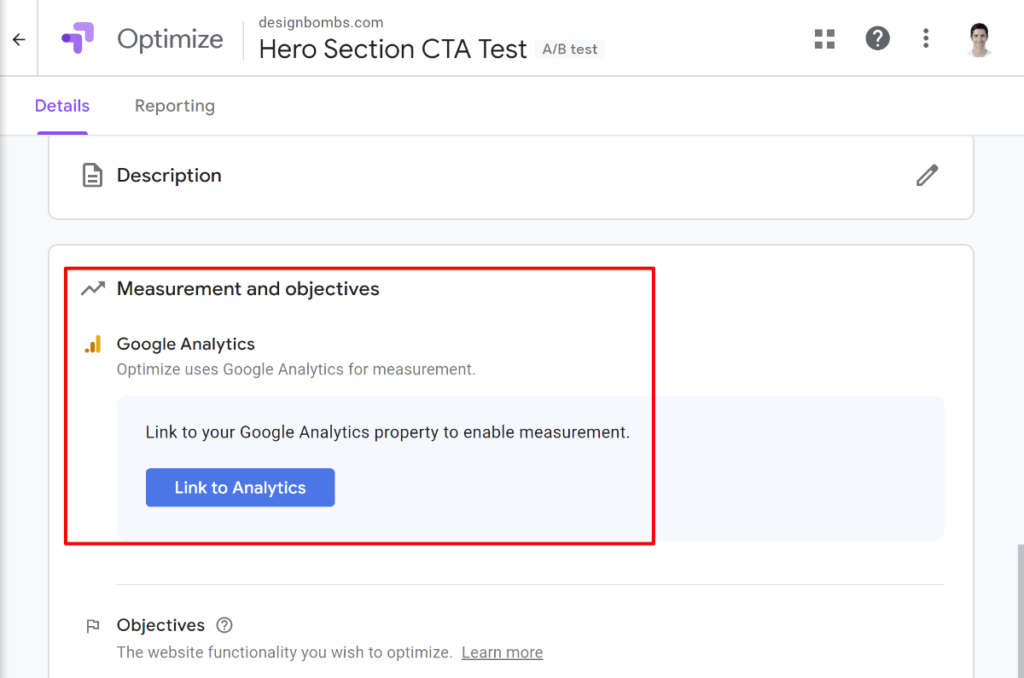Switch to the Reporting tab
This screenshot has height=678, width=1024.
174,106
